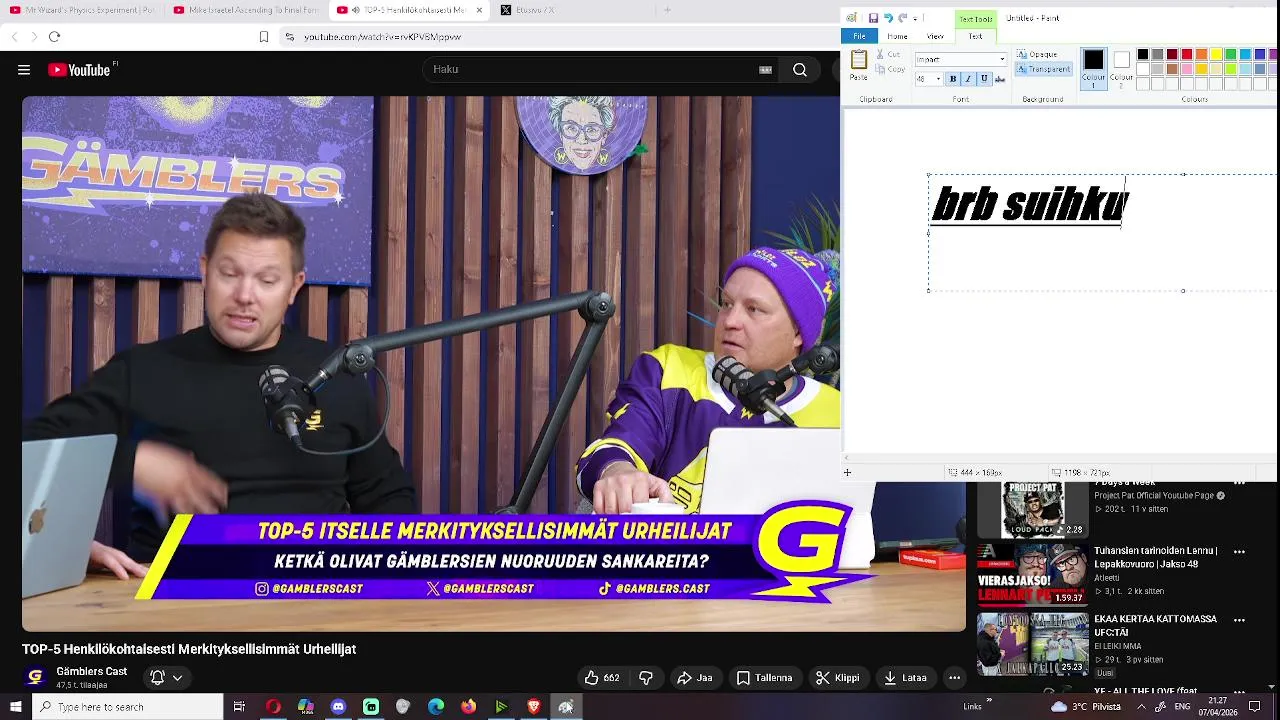The width and height of the screenshot is (1280, 720).
Task: Share the video using Jaa
Action: point(695,678)
